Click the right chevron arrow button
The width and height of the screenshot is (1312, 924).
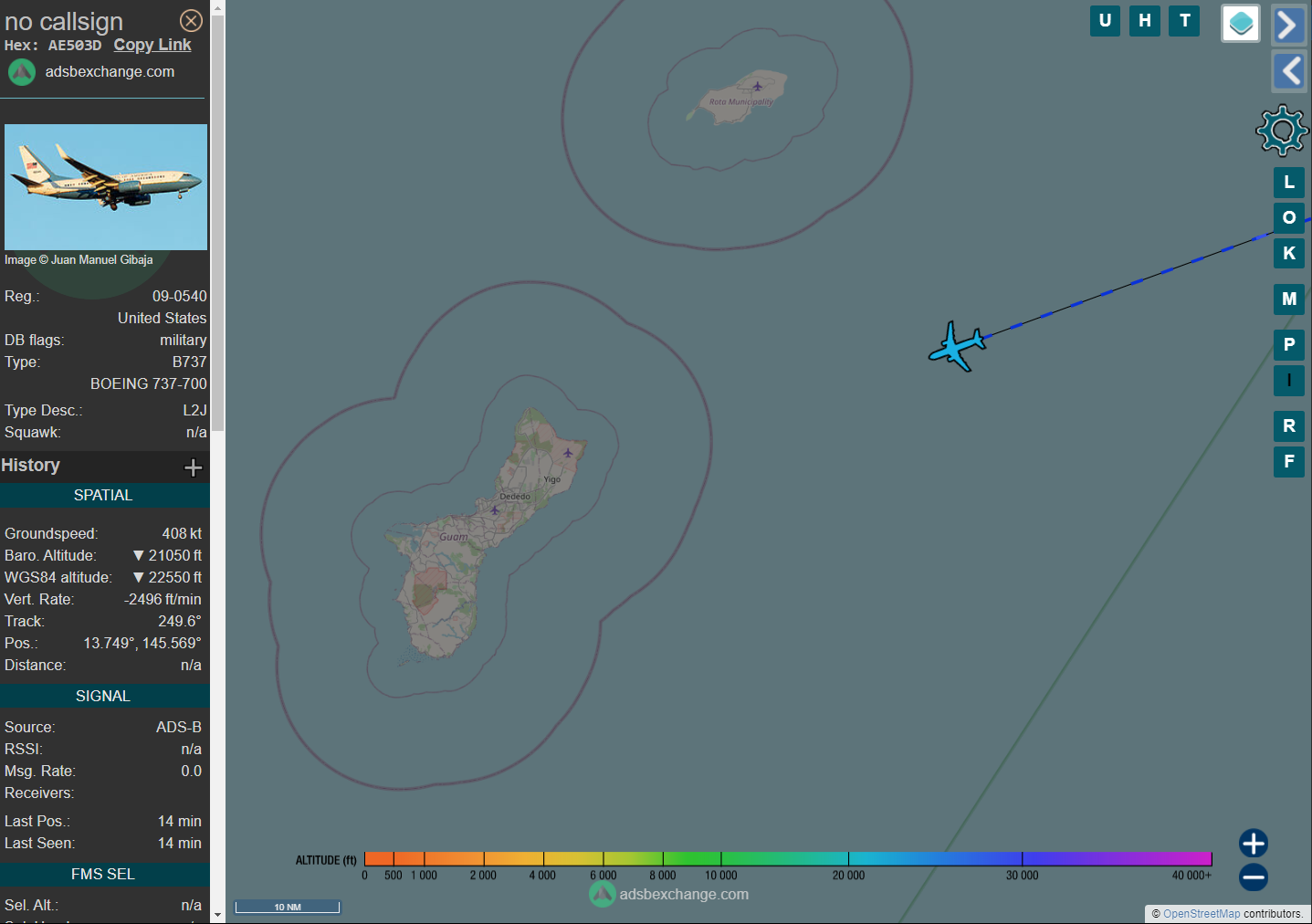point(1288,25)
